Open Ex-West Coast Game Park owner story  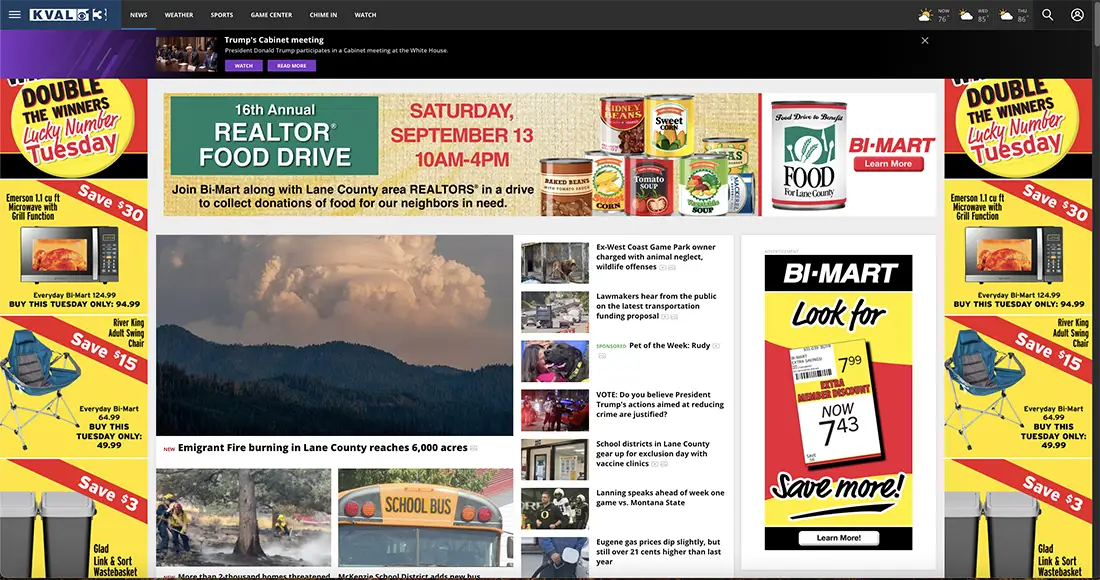click(x=656, y=257)
